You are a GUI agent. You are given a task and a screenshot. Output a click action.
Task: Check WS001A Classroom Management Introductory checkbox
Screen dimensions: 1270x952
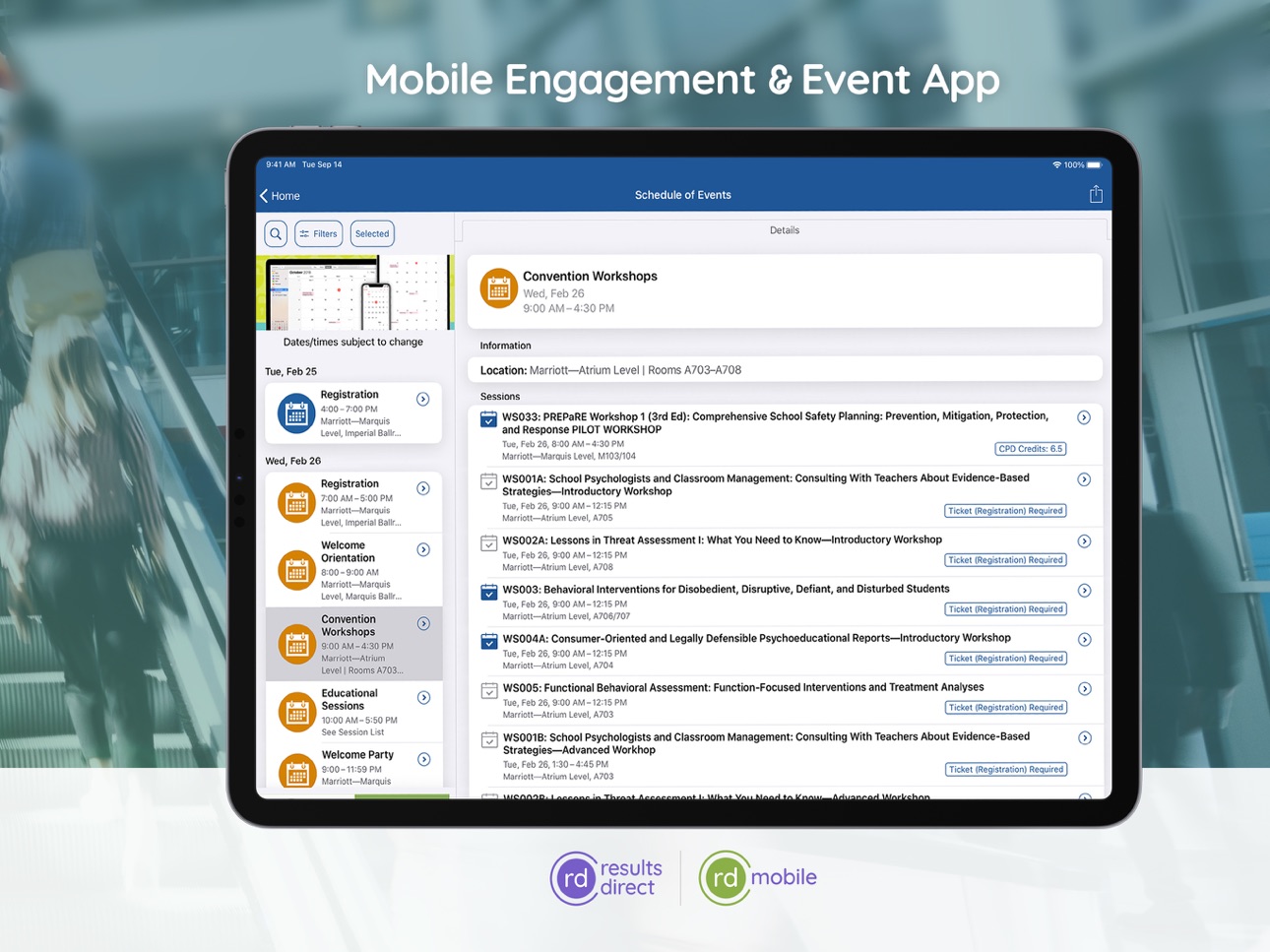point(488,481)
